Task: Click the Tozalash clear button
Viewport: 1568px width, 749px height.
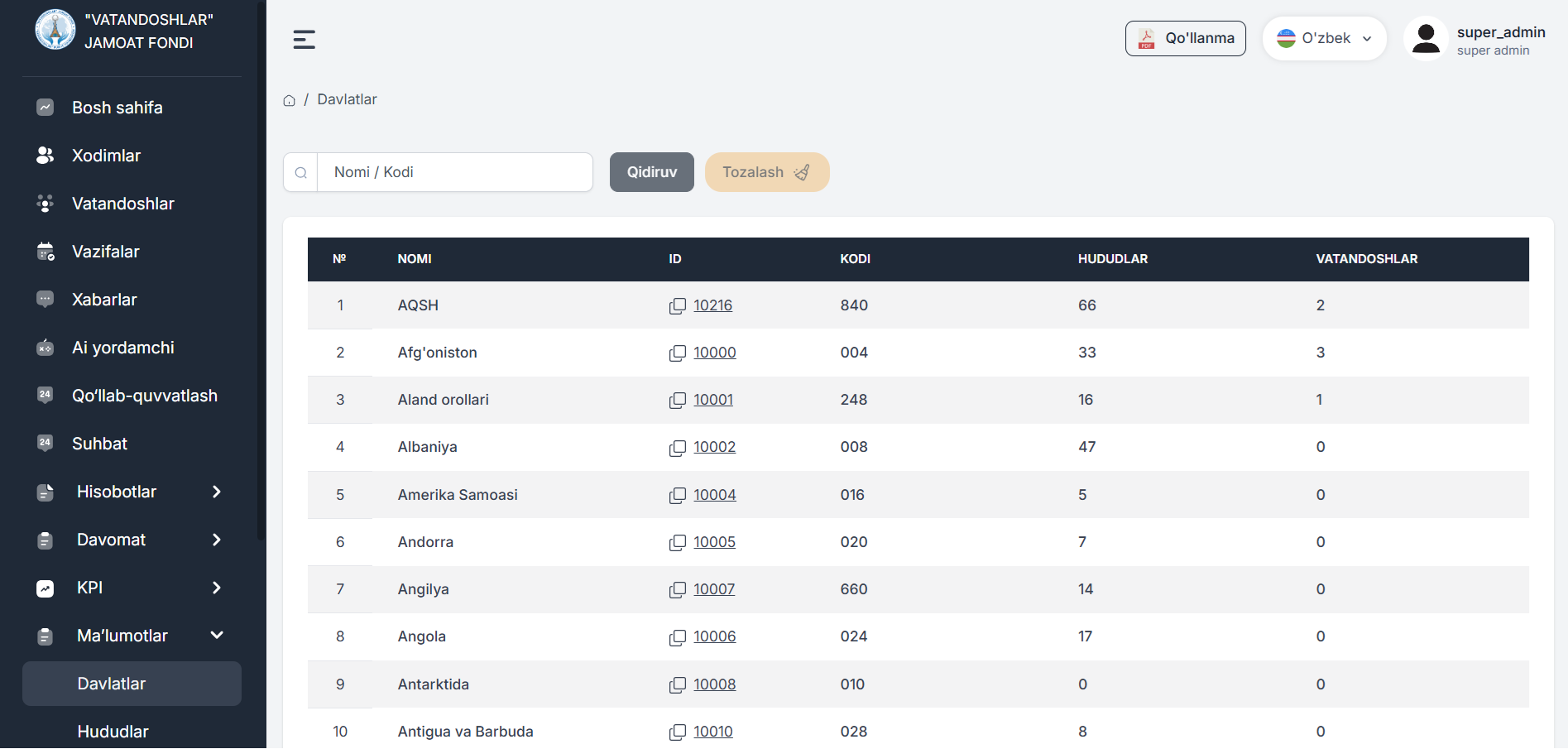Action: [x=766, y=172]
